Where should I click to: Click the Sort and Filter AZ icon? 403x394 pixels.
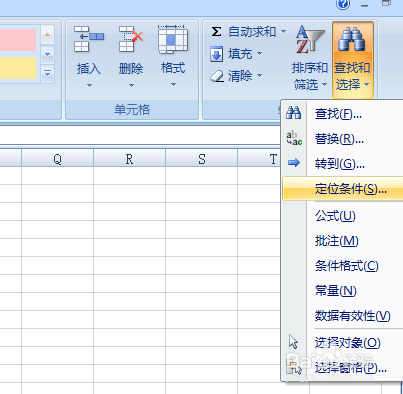pos(310,39)
